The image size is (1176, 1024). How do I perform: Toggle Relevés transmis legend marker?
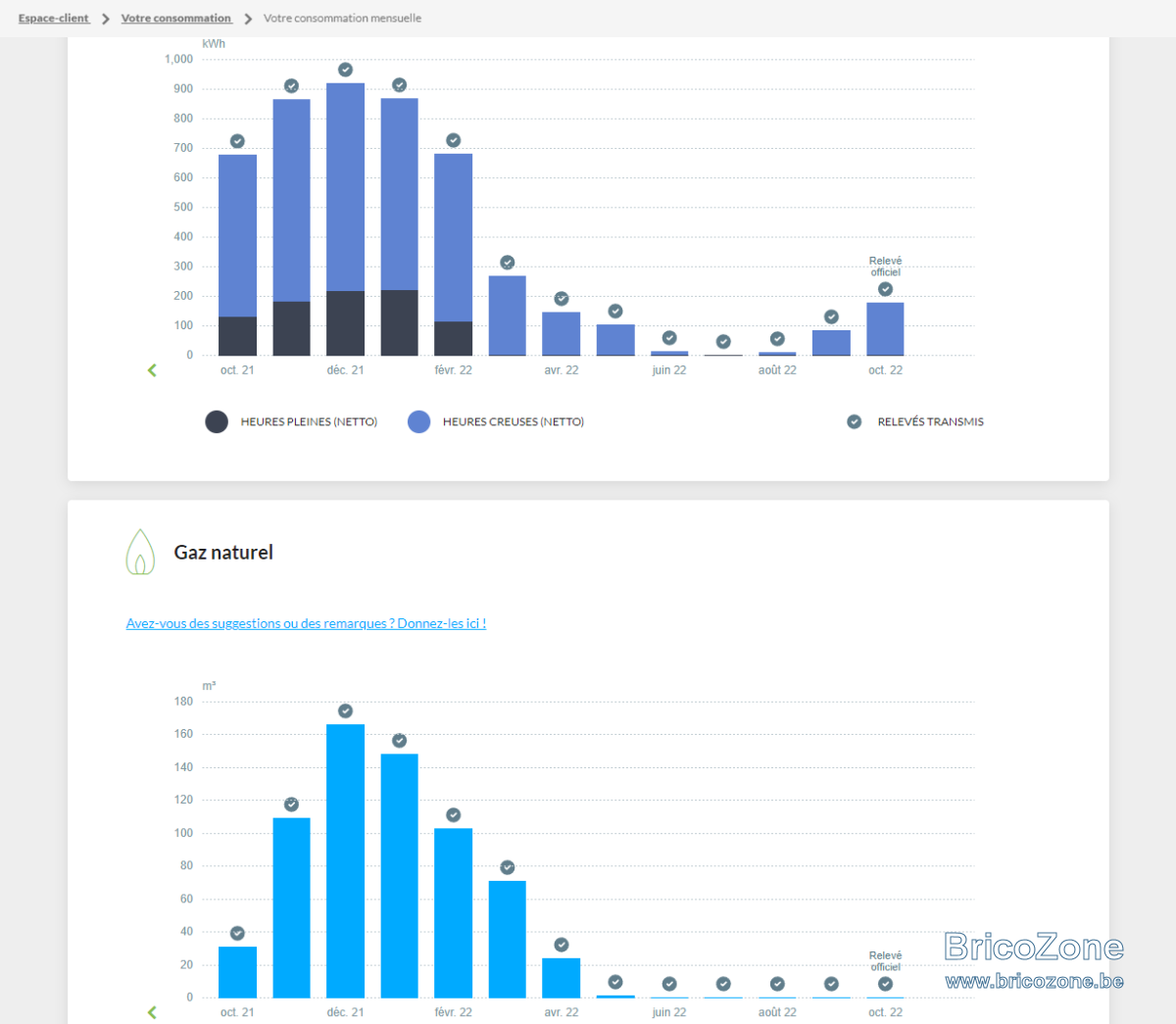(x=915, y=421)
